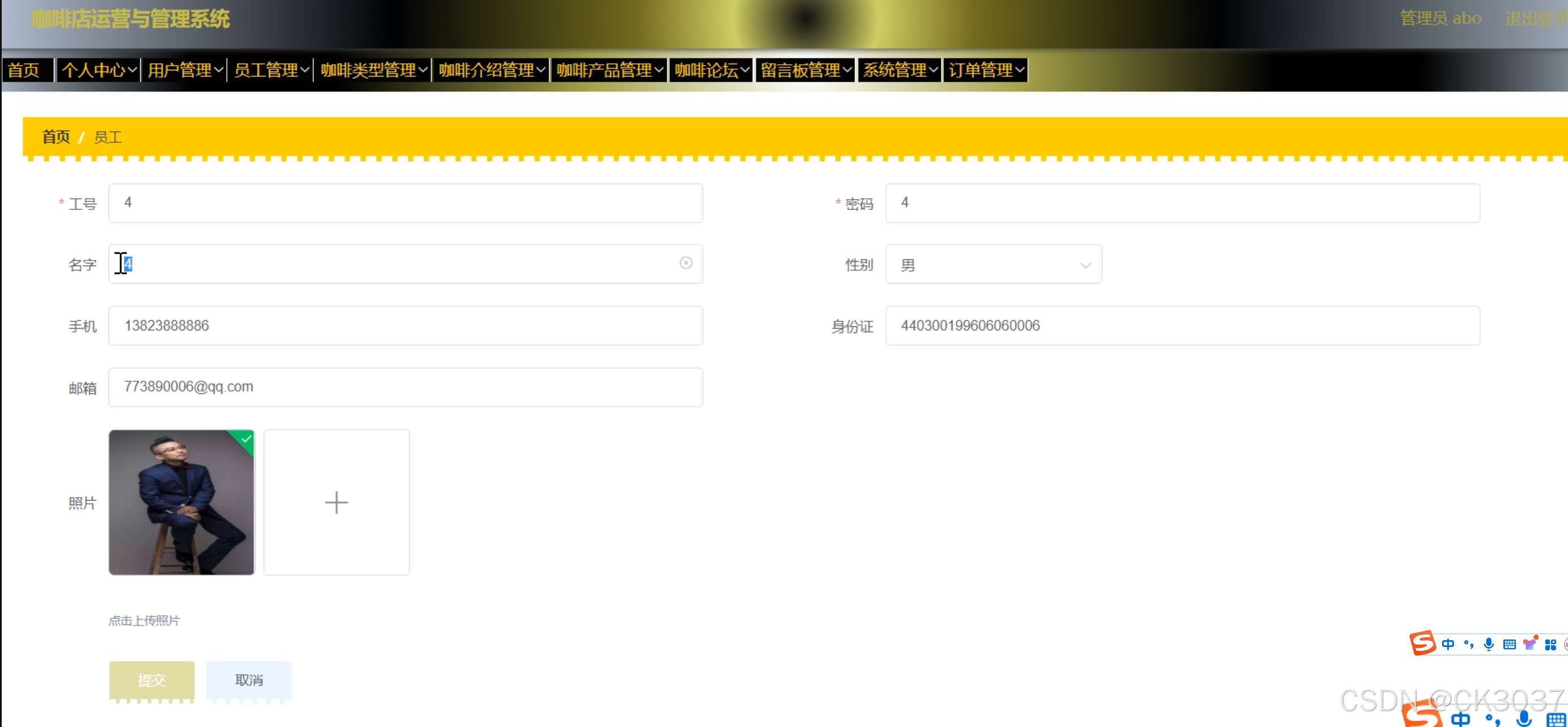Screen dimensions: 1568x727
Task: Expand the 咖啡类型管理 menu
Action: (x=373, y=70)
